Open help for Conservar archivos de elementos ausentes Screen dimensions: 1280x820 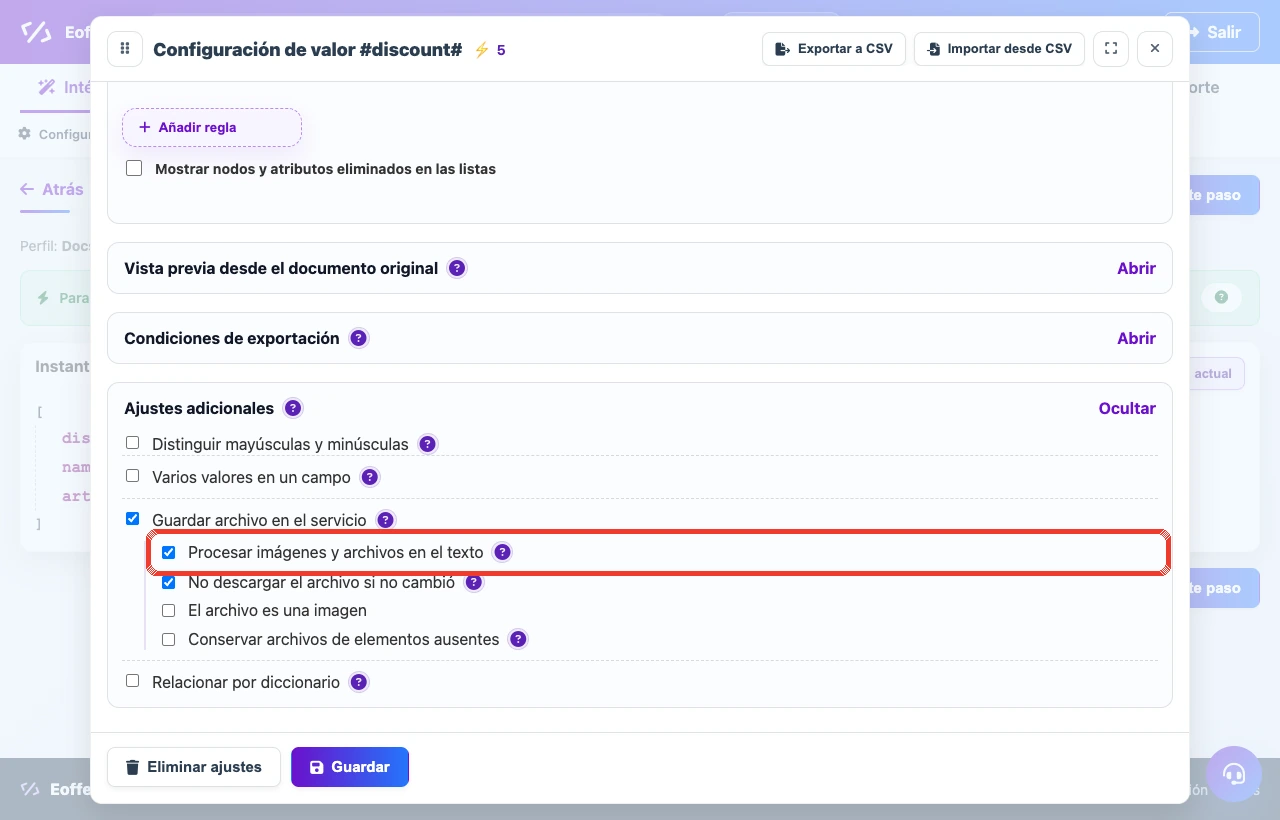518,639
